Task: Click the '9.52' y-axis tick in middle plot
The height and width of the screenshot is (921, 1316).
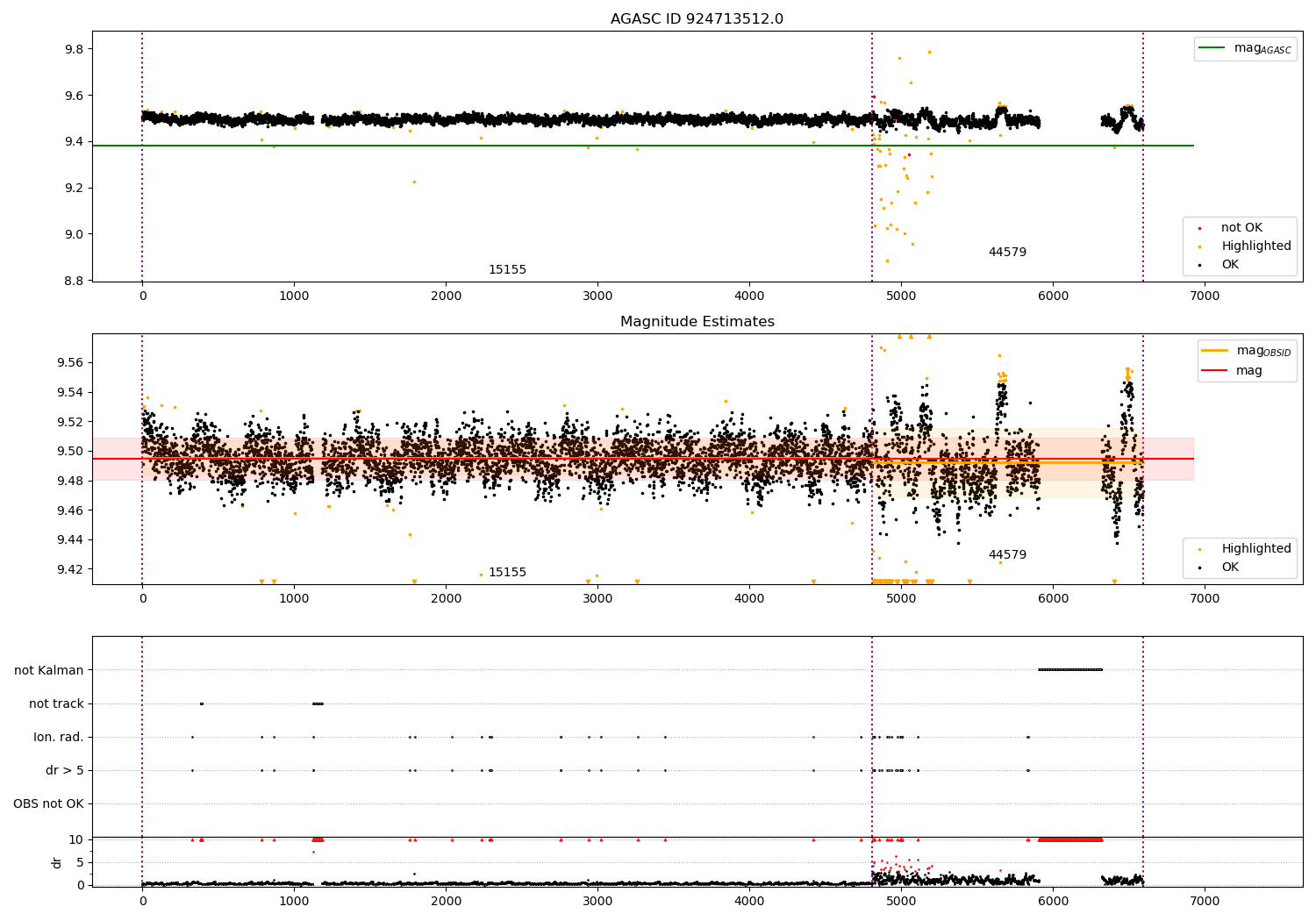Action: coord(70,422)
